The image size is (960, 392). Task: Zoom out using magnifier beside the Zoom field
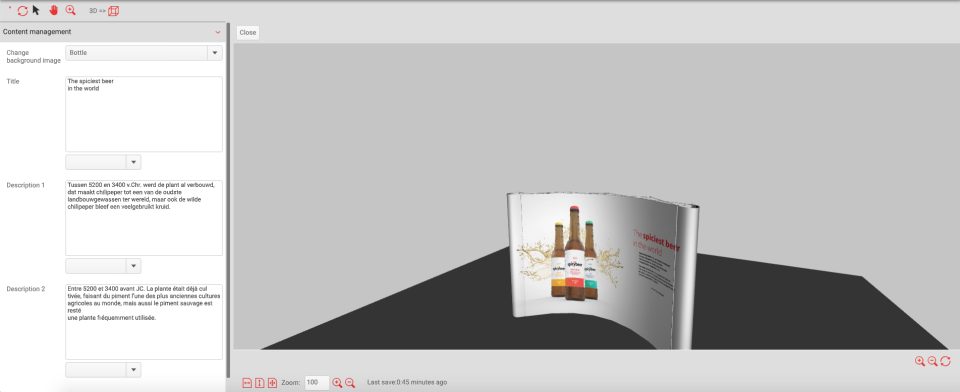pyautogui.click(x=350, y=382)
